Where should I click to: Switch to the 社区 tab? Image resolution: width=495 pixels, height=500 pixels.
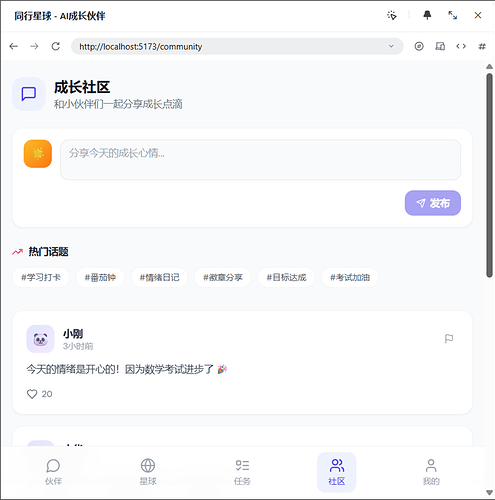pyautogui.click(x=336, y=472)
